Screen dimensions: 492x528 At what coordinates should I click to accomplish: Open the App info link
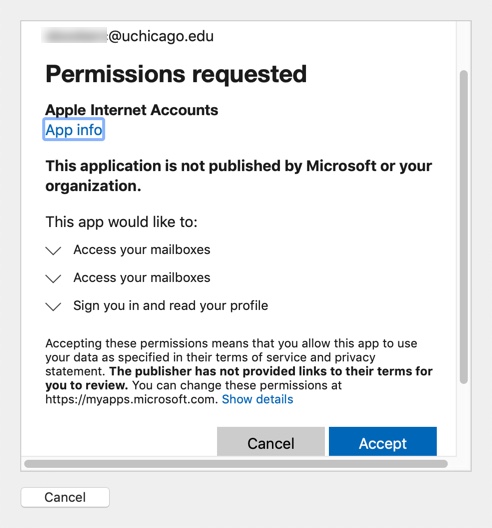(x=74, y=130)
